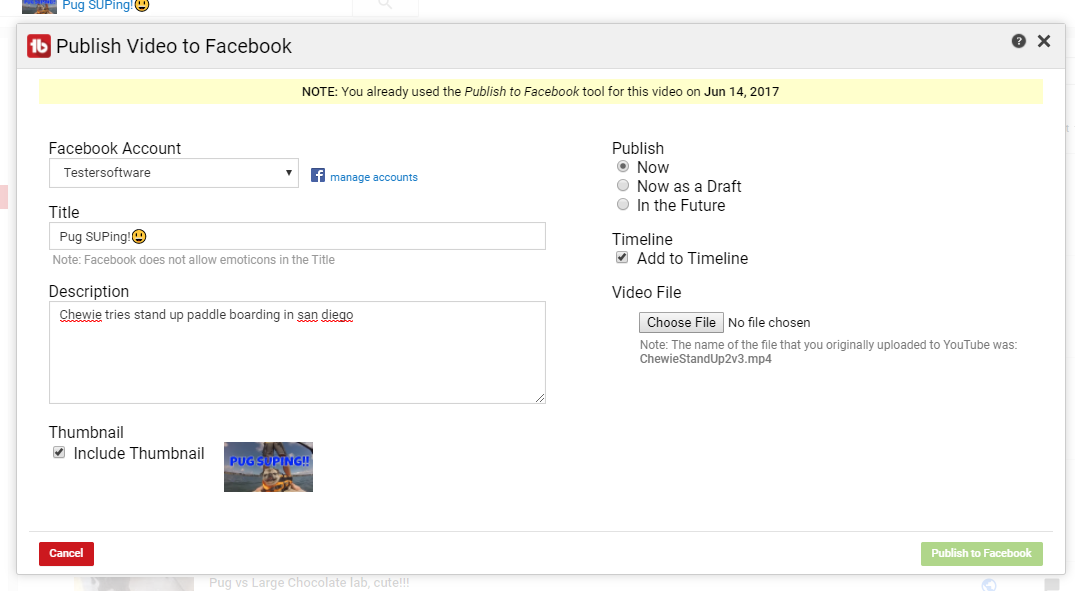
Task: Click Choose File to select a video
Action: pos(681,322)
